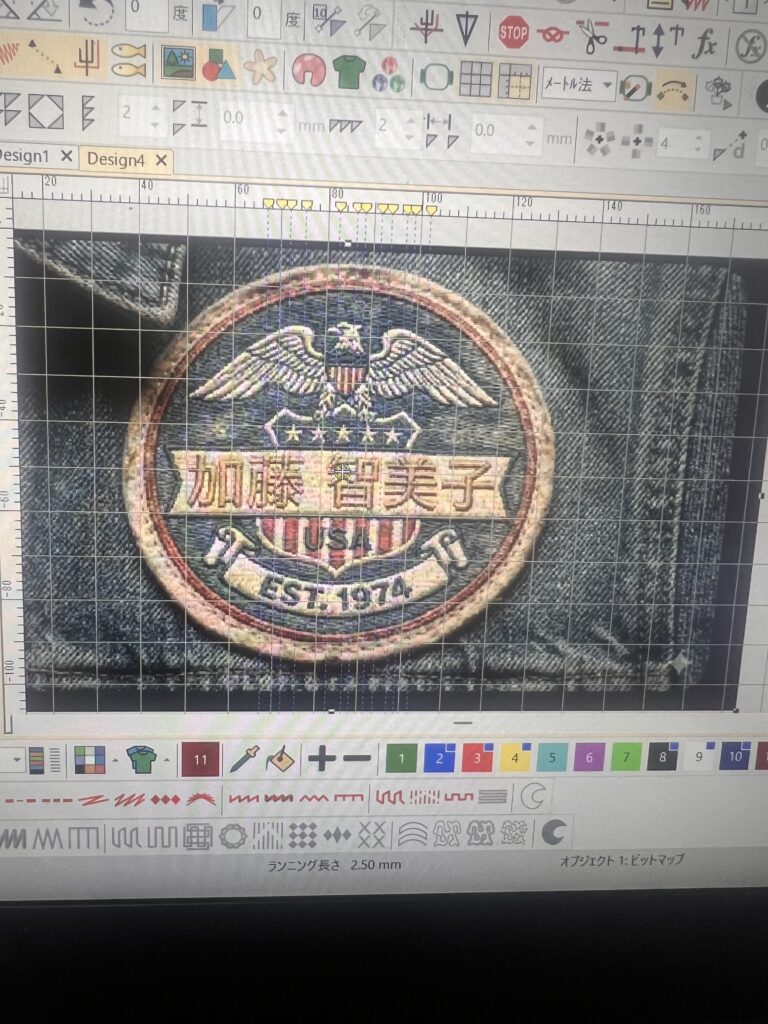Expand the T-shirt color dropdown arrow

pyautogui.click(x=166, y=761)
